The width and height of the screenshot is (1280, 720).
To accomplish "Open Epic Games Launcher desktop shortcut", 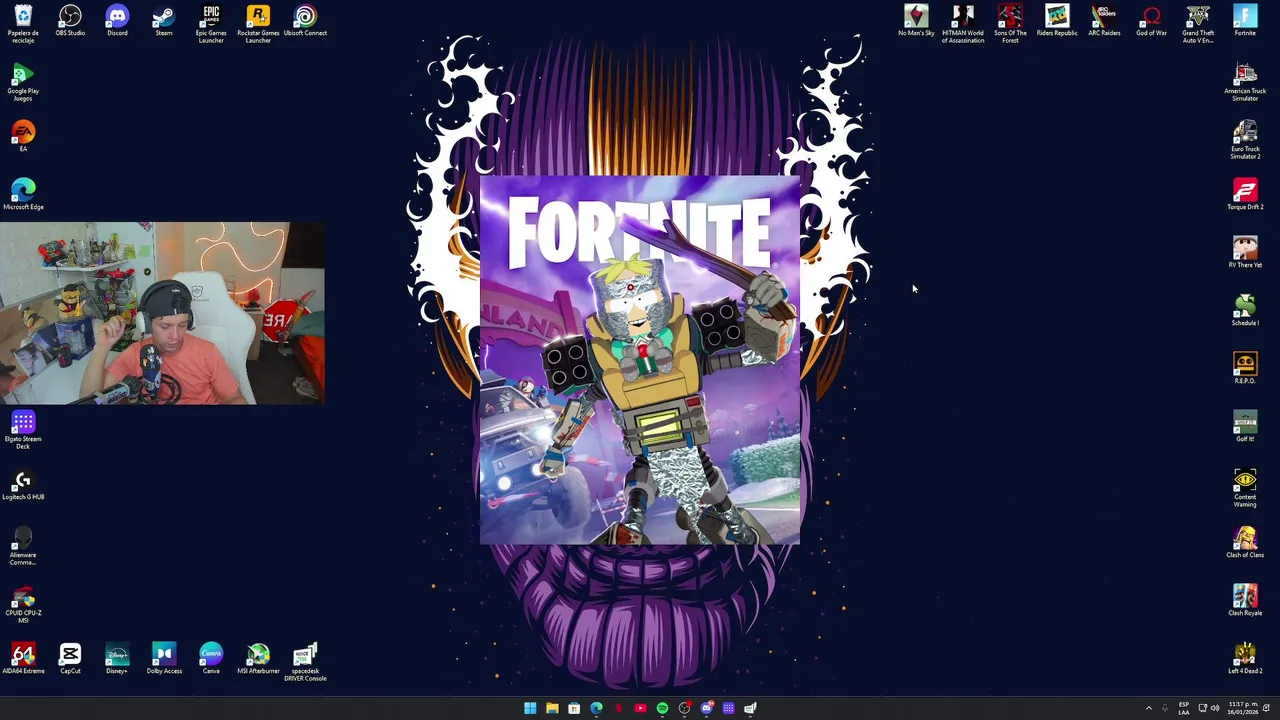I will [x=211, y=24].
